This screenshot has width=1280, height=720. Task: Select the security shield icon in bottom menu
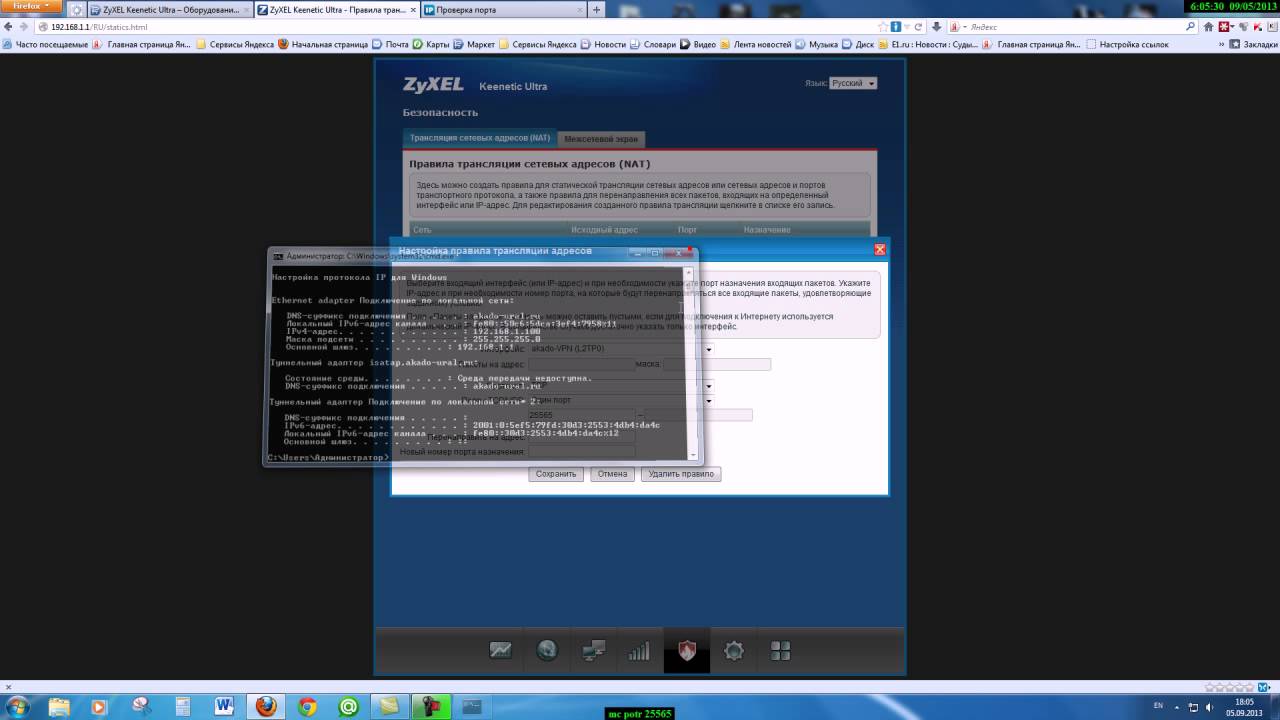(687, 651)
